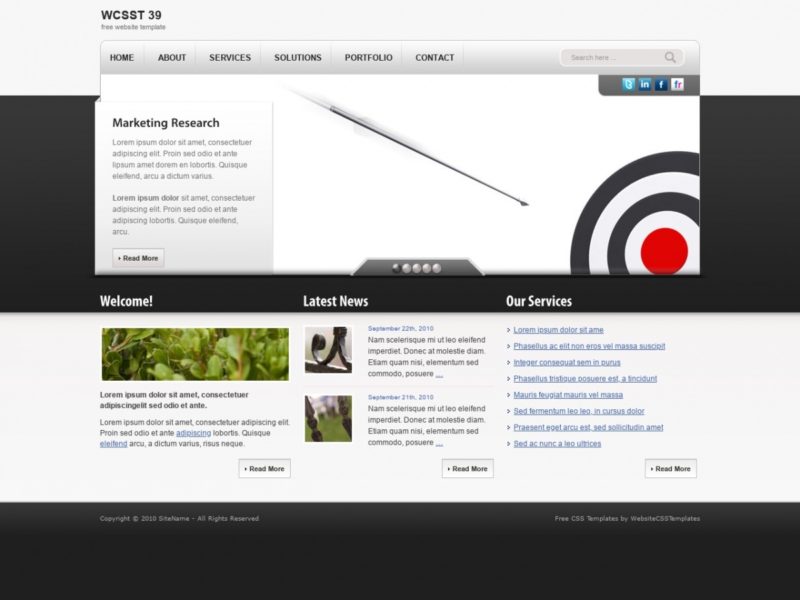Open the ABOUT page from the navigation
Screen dimensions: 800x600
pyautogui.click(x=171, y=57)
